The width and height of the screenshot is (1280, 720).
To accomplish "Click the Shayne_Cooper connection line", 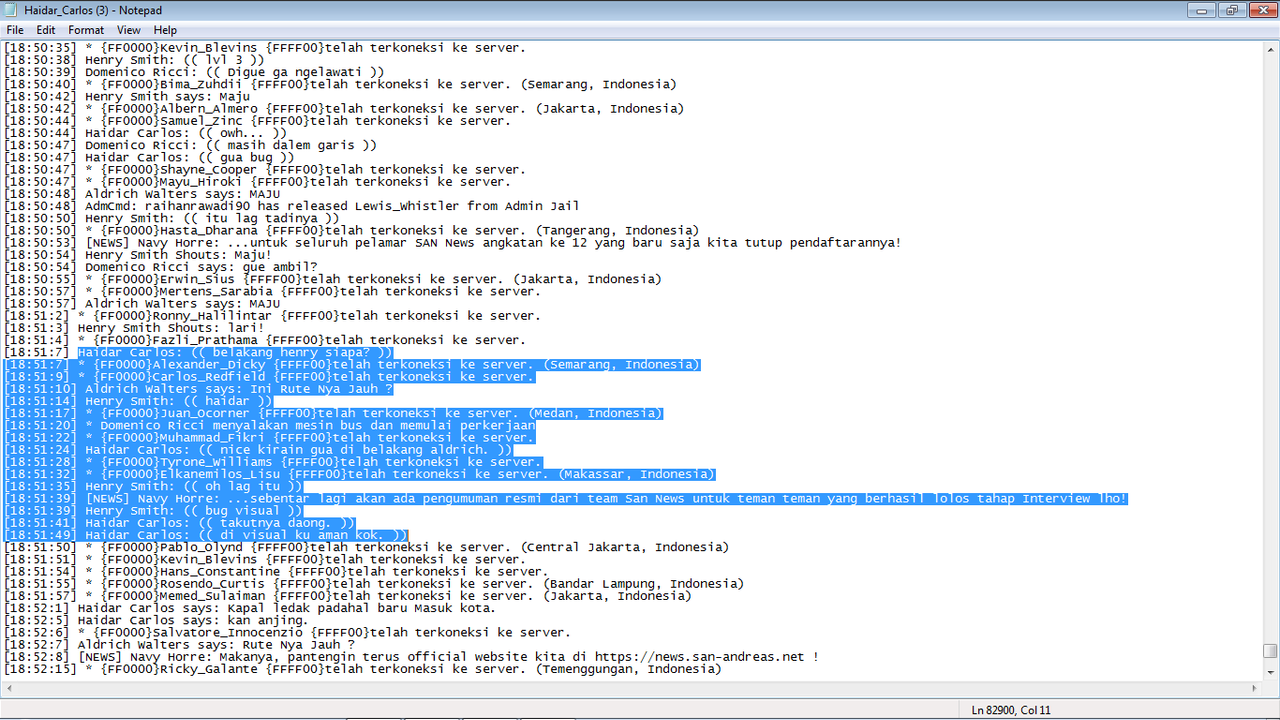I will point(264,169).
